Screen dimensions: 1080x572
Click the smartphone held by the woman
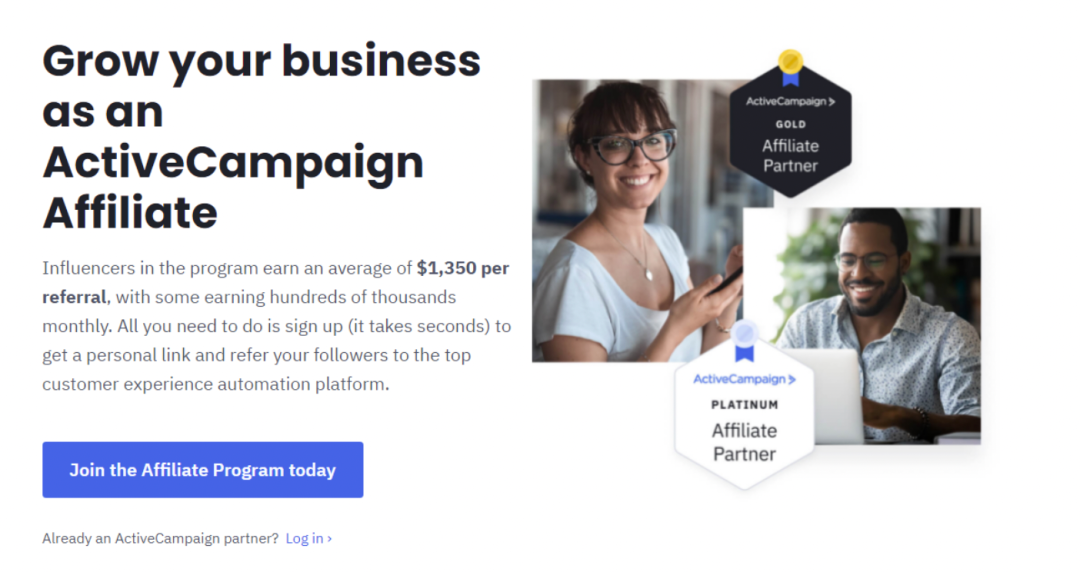(x=729, y=278)
